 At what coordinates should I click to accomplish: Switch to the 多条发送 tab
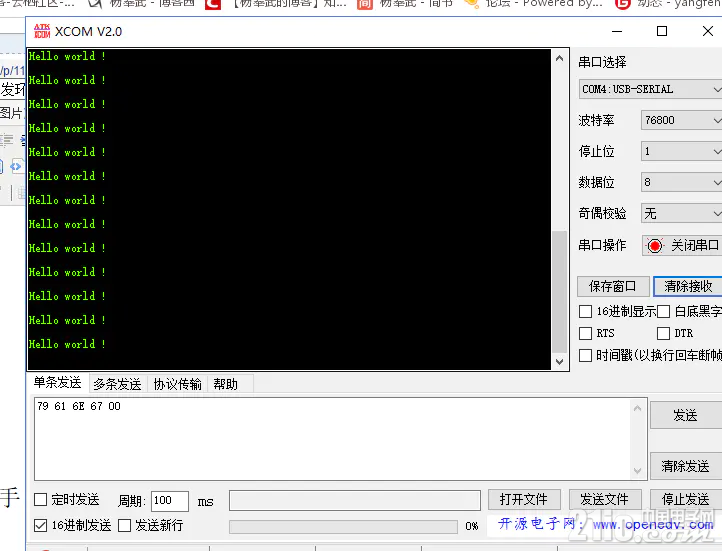point(117,384)
